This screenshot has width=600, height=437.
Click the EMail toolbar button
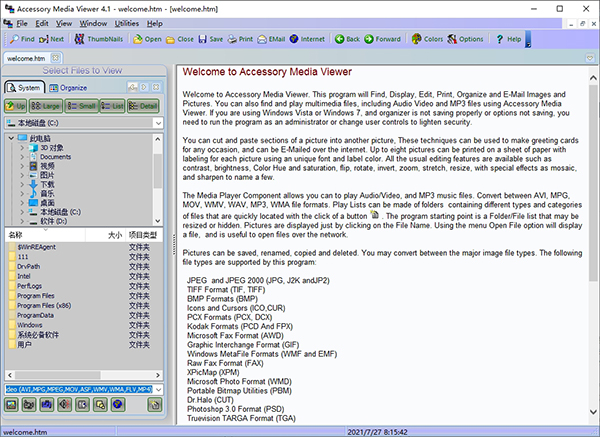tap(271, 39)
